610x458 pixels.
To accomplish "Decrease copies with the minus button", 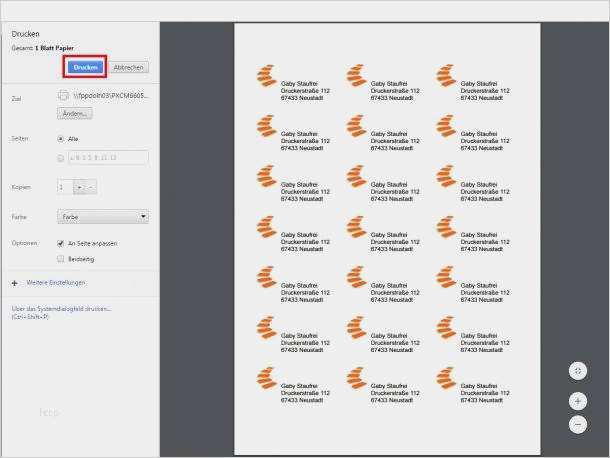I will (x=91, y=187).
